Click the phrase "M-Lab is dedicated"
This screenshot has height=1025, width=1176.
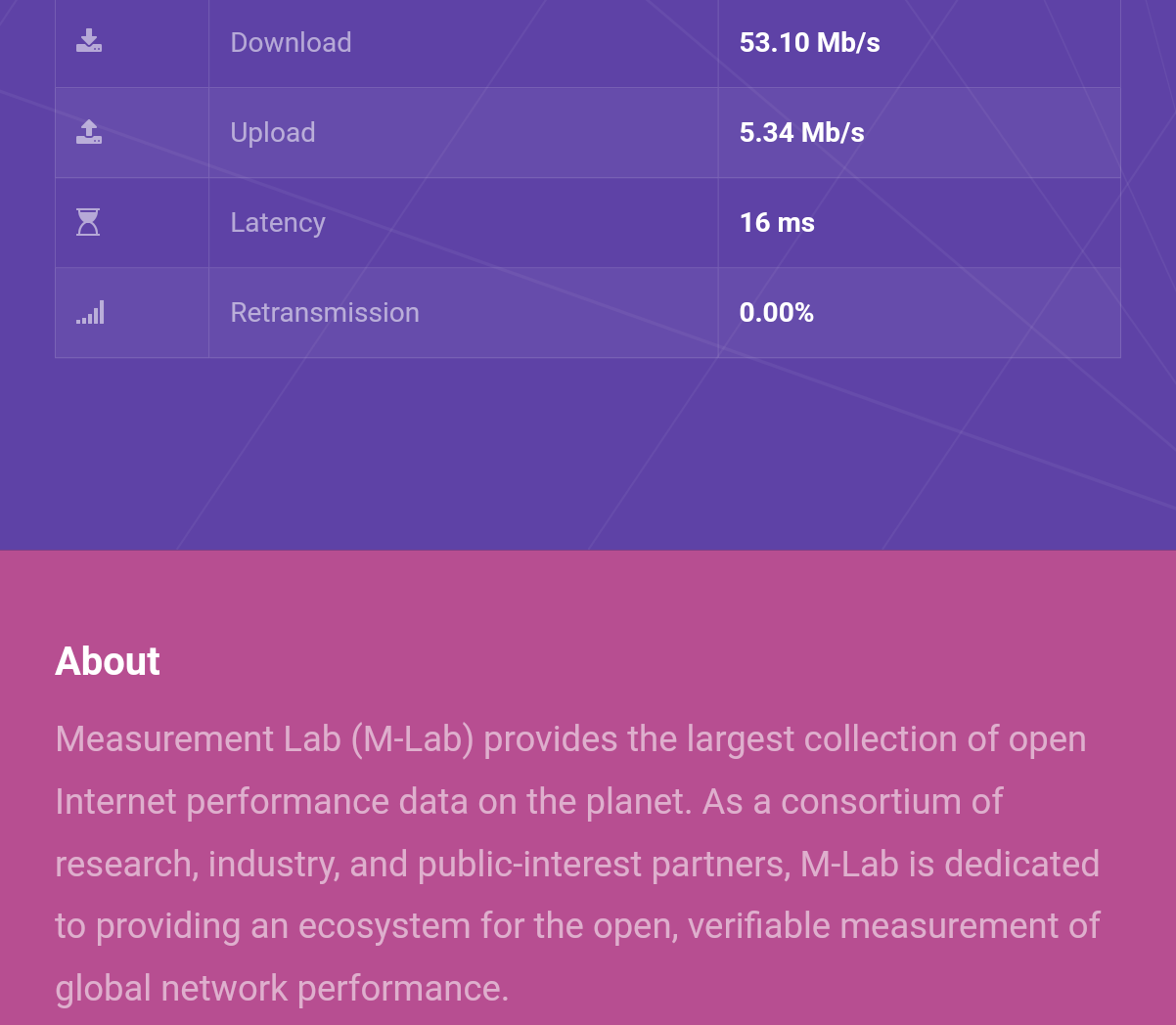point(949,865)
